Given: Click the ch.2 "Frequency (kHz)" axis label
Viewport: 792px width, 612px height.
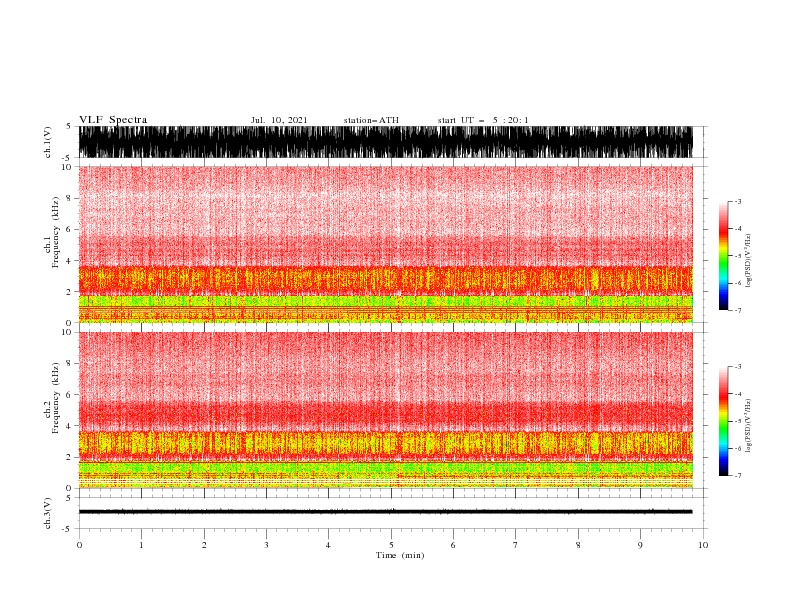Looking at the screenshot, I should (56, 397).
